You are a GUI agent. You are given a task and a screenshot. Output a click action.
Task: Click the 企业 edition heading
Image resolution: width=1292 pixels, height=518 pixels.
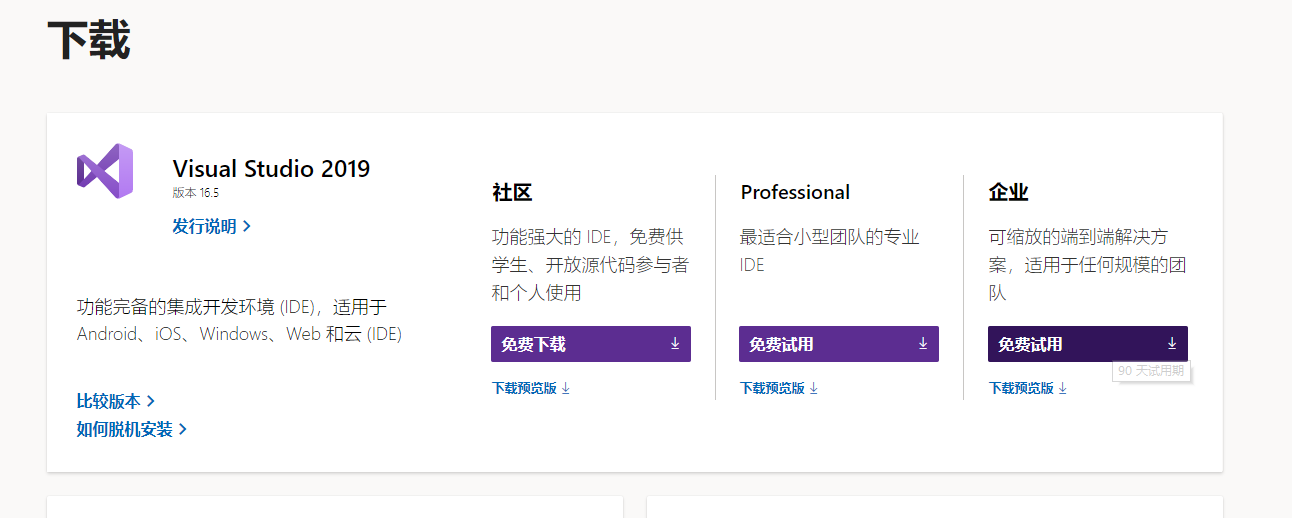[x=1008, y=192]
